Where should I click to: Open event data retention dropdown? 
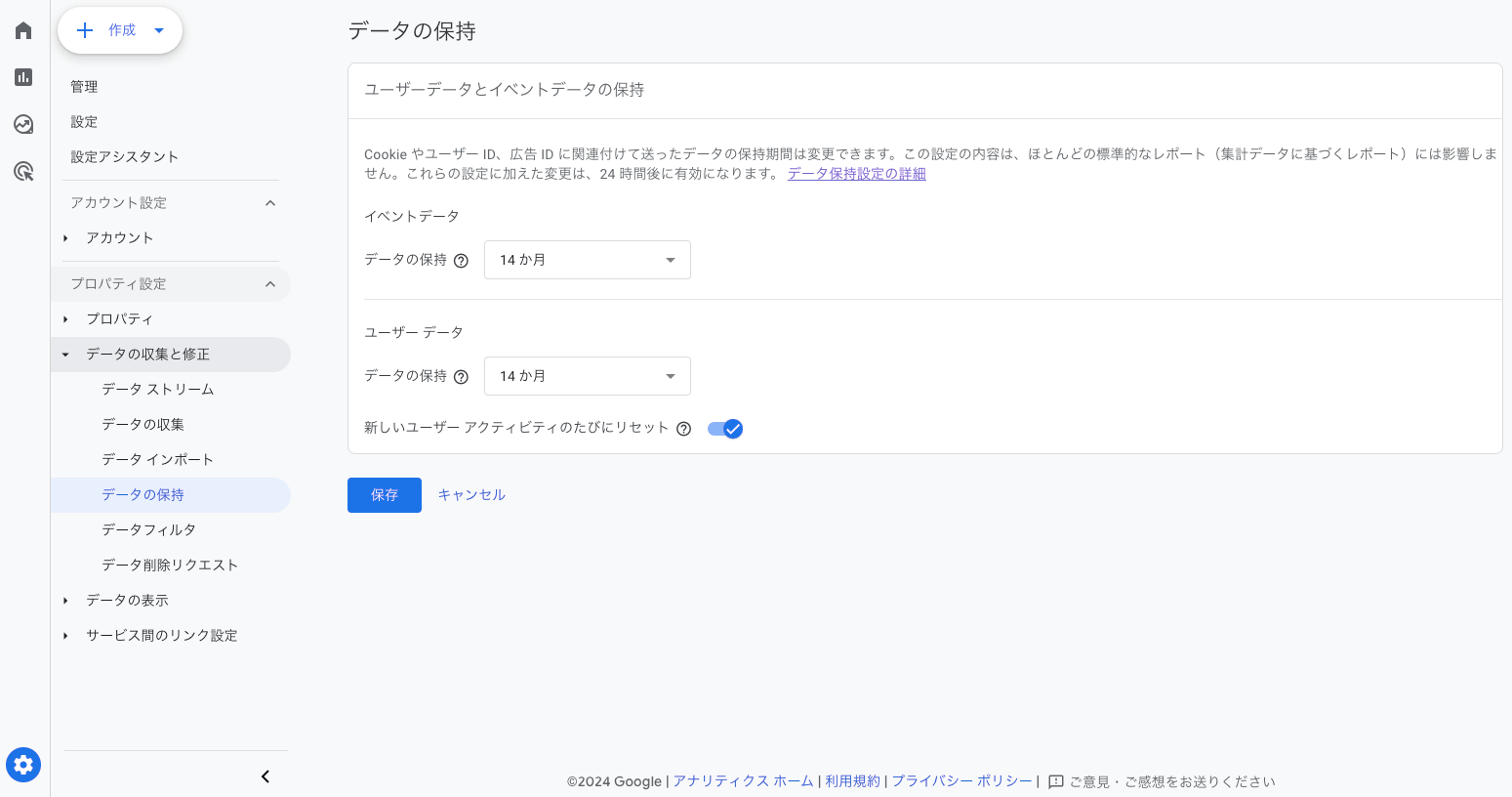click(x=588, y=260)
